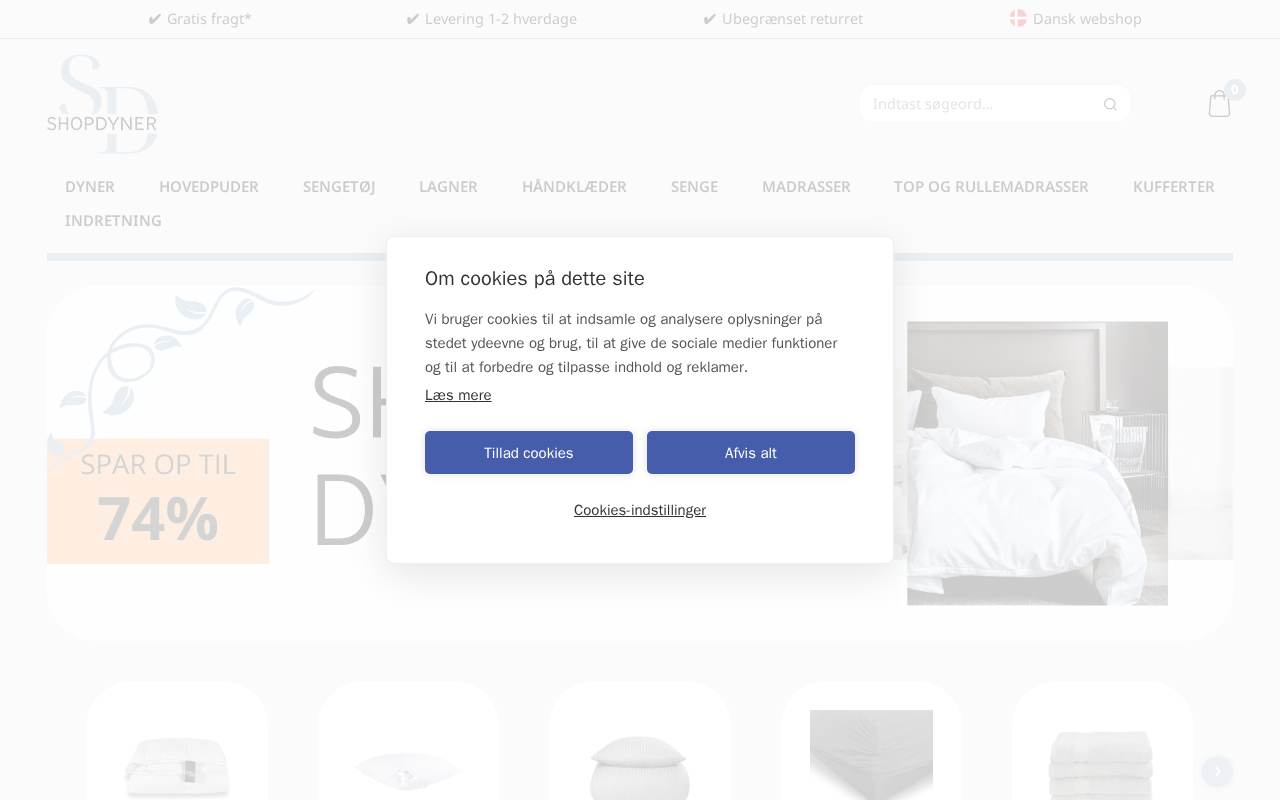Image resolution: width=1280 pixels, height=800 pixels.
Task: Follow the Læs mere link
Action: pyautogui.click(x=458, y=395)
